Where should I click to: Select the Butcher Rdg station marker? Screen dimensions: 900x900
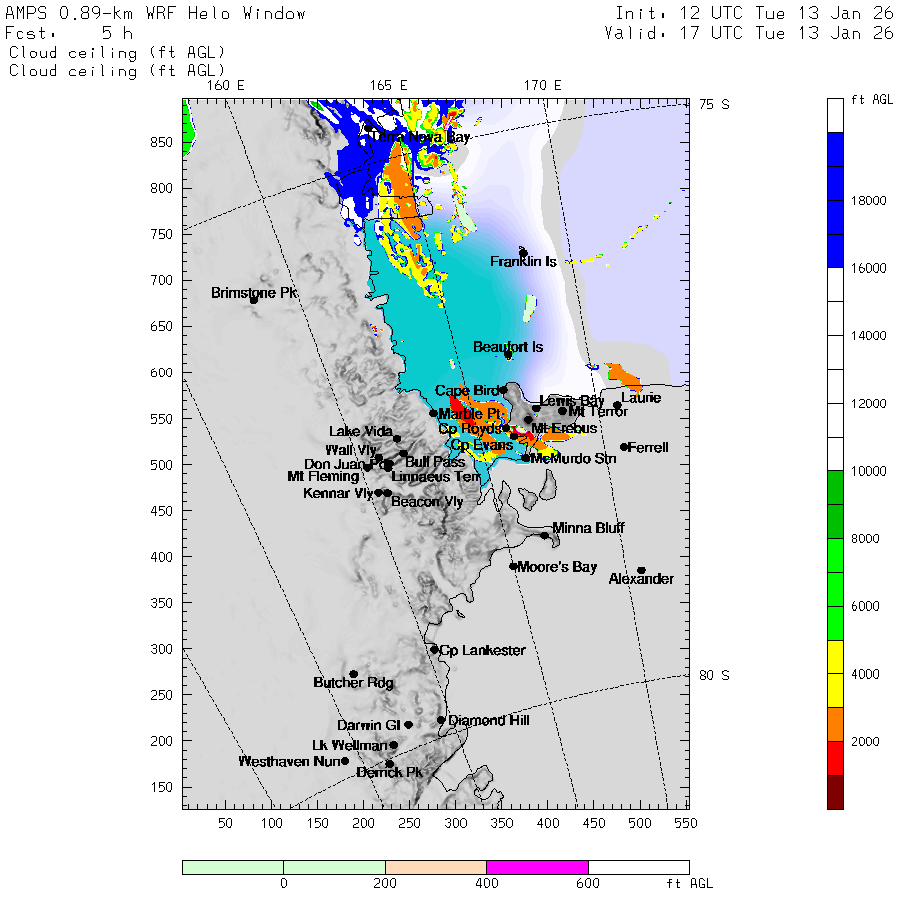pos(353,674)
